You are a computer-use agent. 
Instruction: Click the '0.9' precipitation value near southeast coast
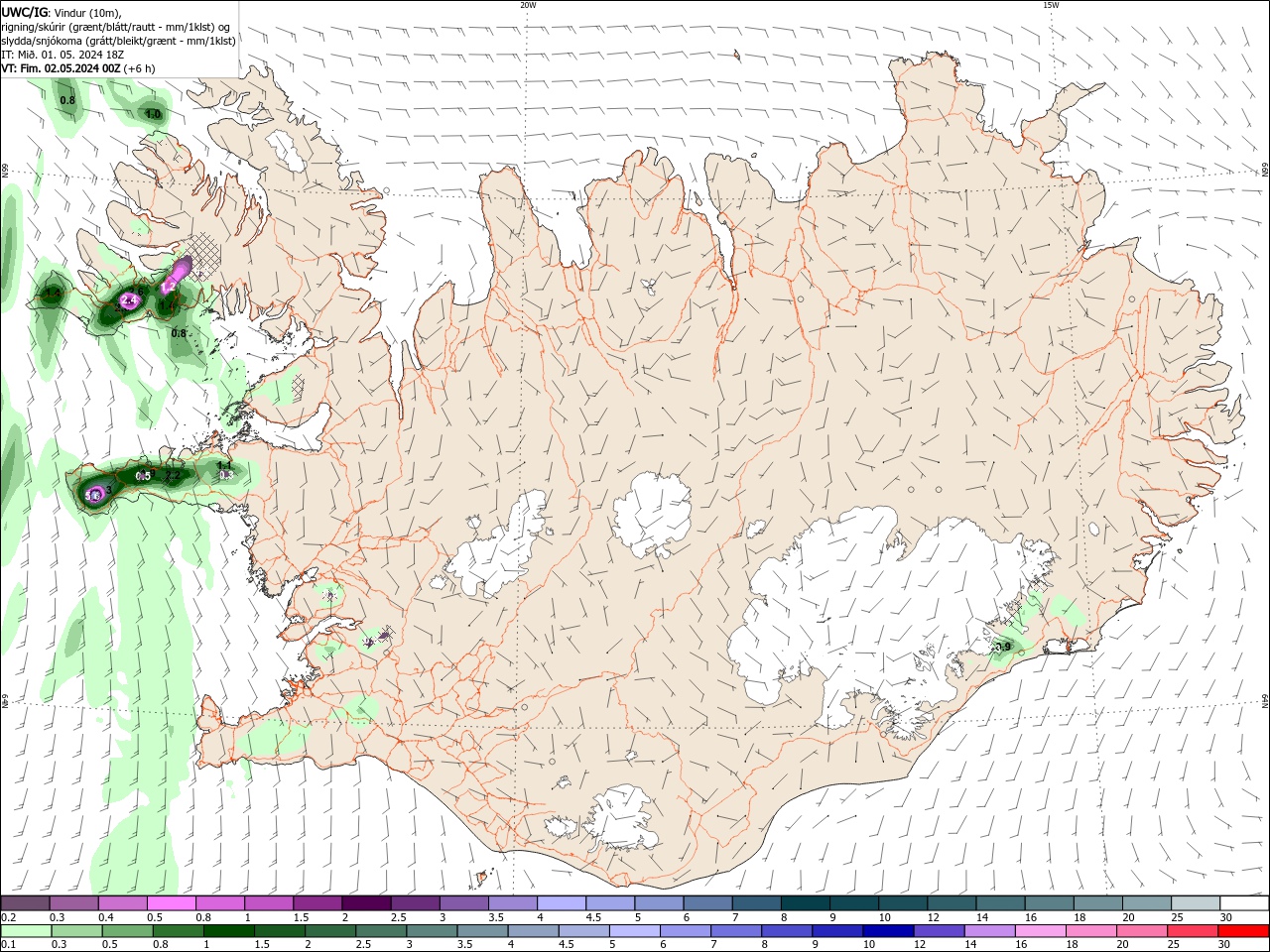1003,648
